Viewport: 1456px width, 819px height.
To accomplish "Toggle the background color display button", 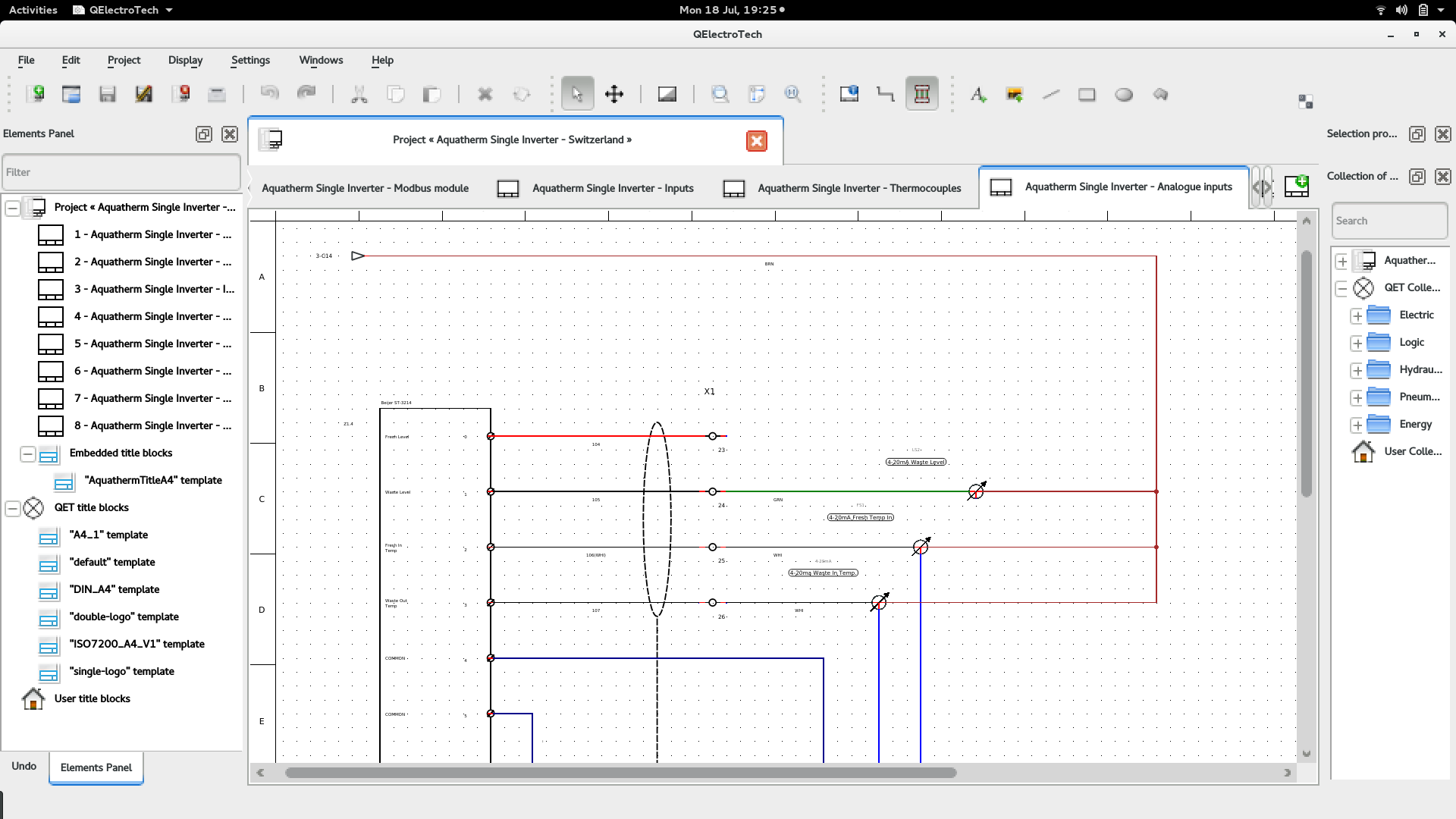I will pyautogui.click(x=667, y=94).
